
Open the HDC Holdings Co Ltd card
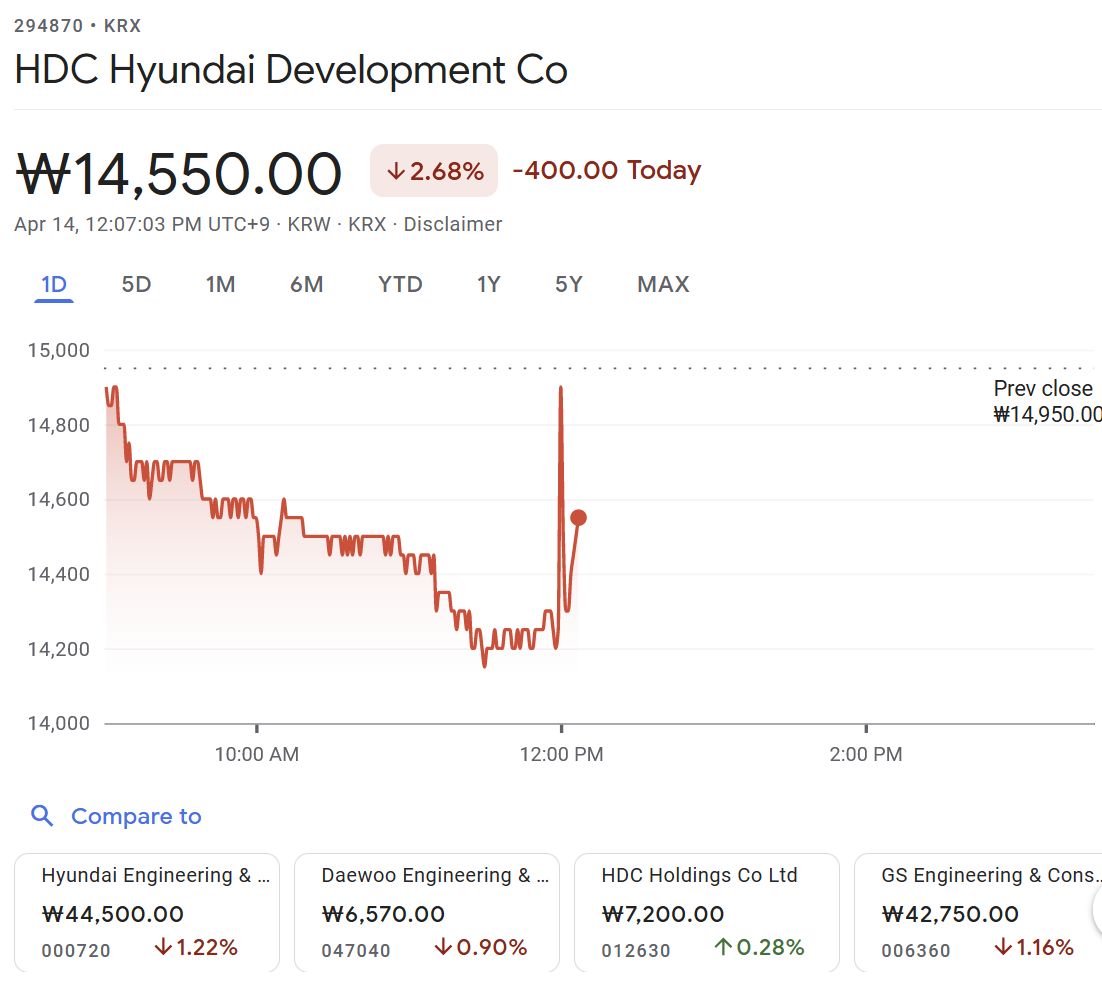click(x=707, y=912)
